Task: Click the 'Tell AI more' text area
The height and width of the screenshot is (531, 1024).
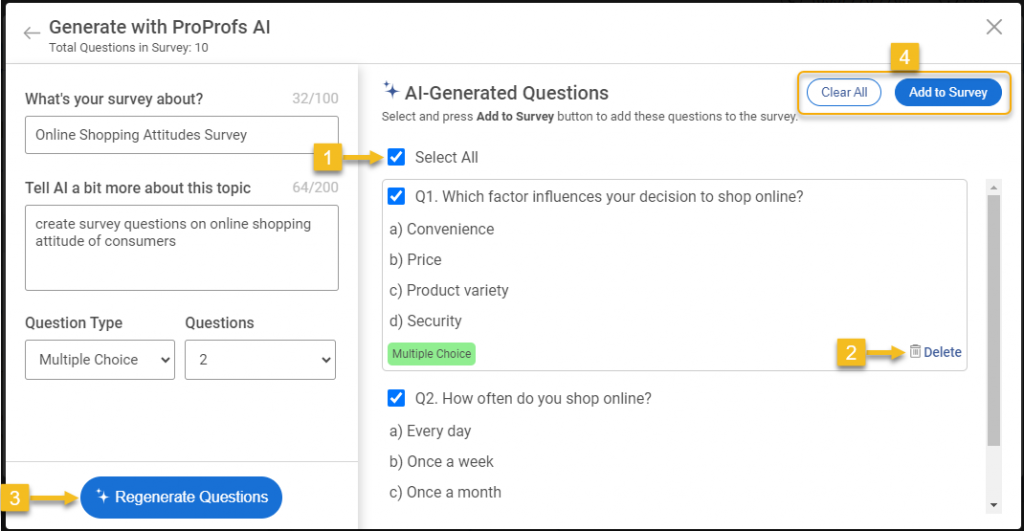Action: [181, 247]
